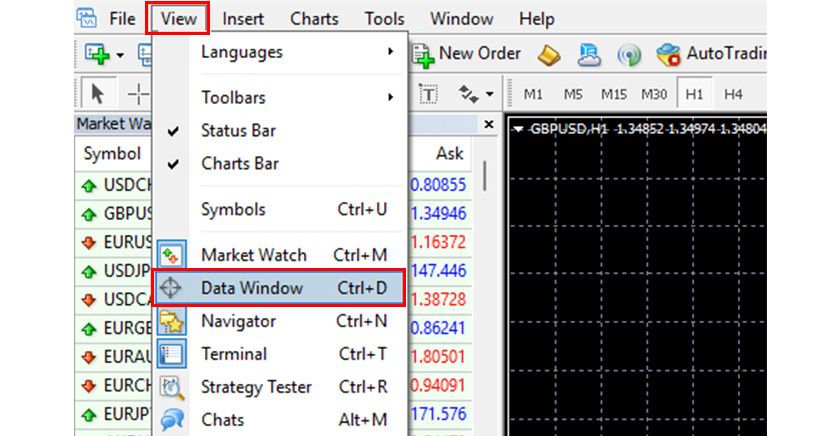Image resolution: width=840 pixels, height=436 pixels.
Task: Click the Data Window crosshair icon
Action: click(x=172, y=288)
